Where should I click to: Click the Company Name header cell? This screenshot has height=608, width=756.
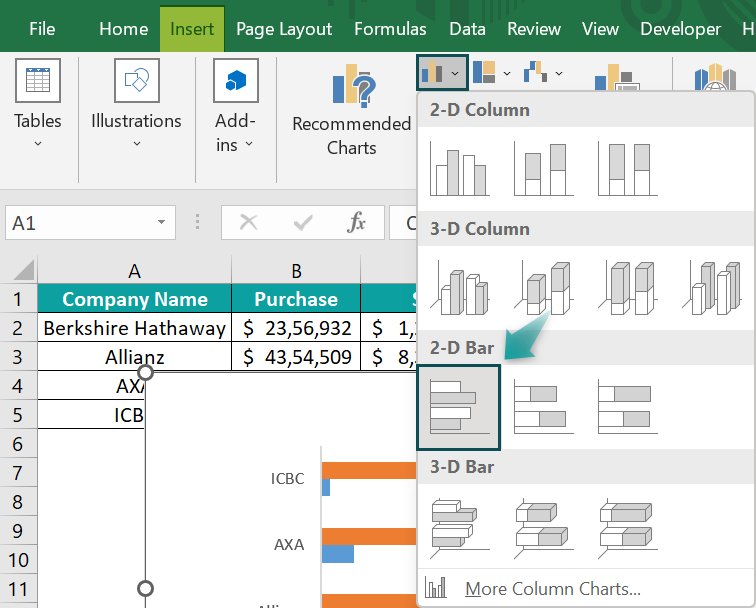tap(135, 298)
